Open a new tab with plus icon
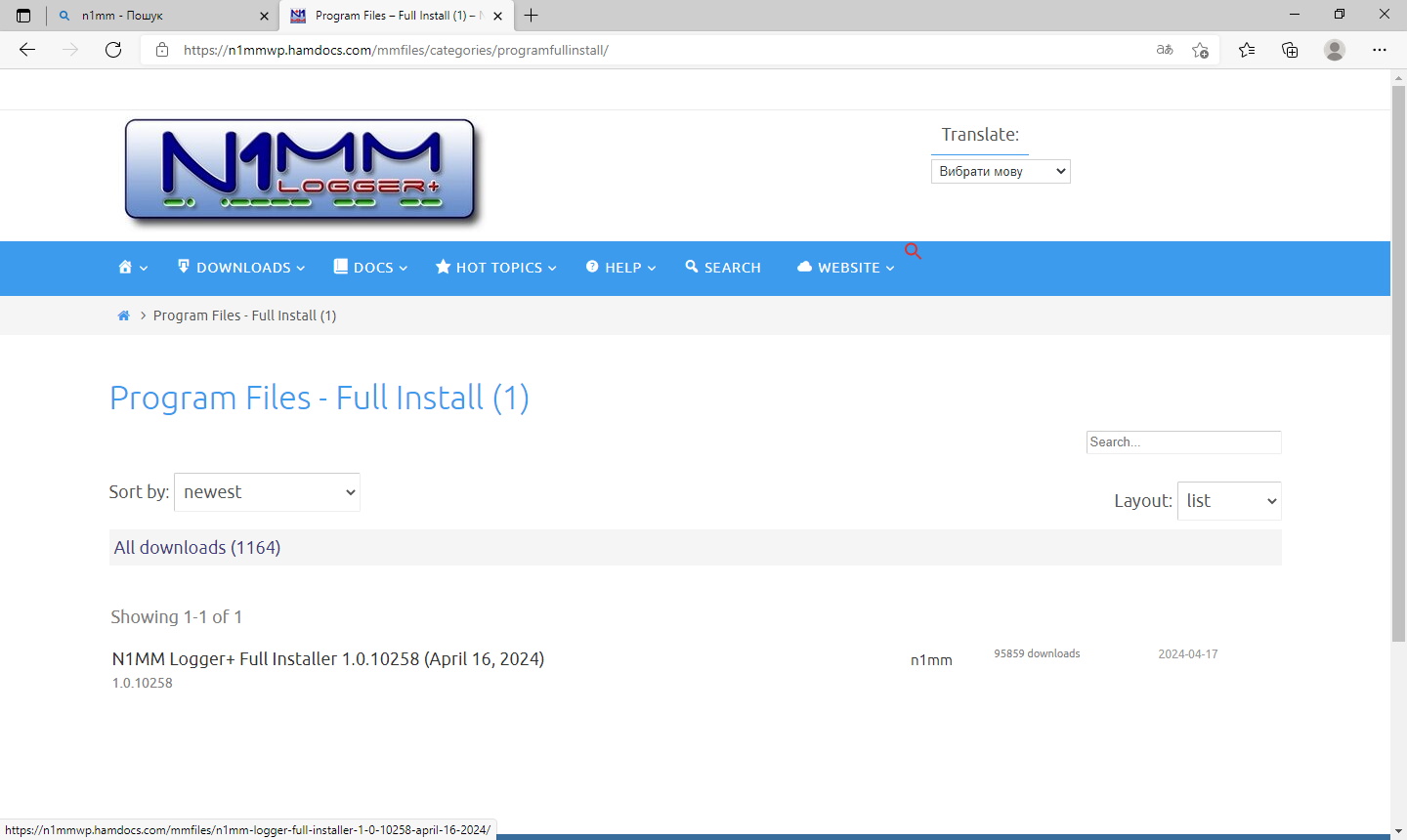1407x840 pixels. 532,16
